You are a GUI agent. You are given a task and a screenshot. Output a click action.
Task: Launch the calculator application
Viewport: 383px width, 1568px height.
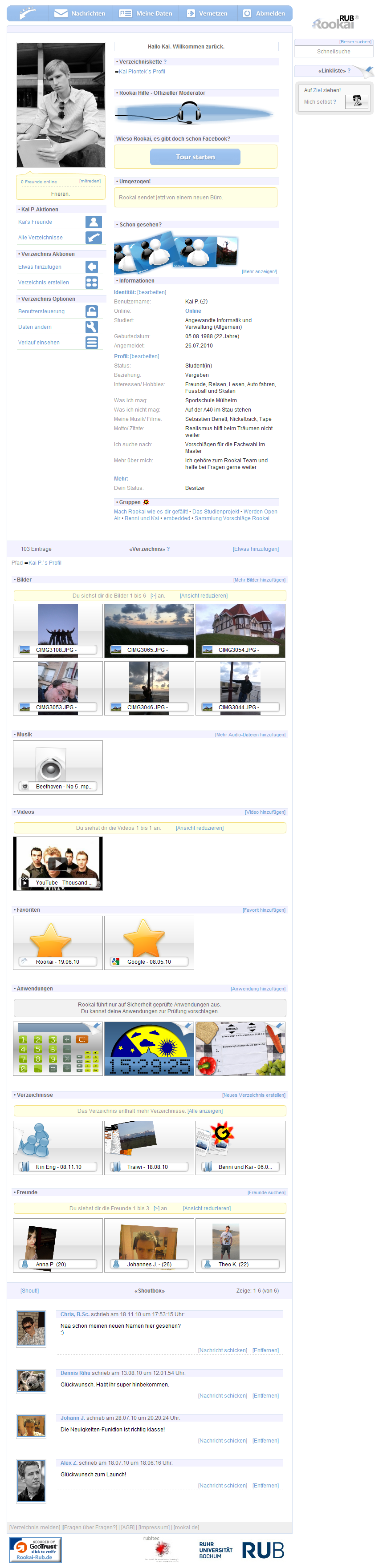58,1049
